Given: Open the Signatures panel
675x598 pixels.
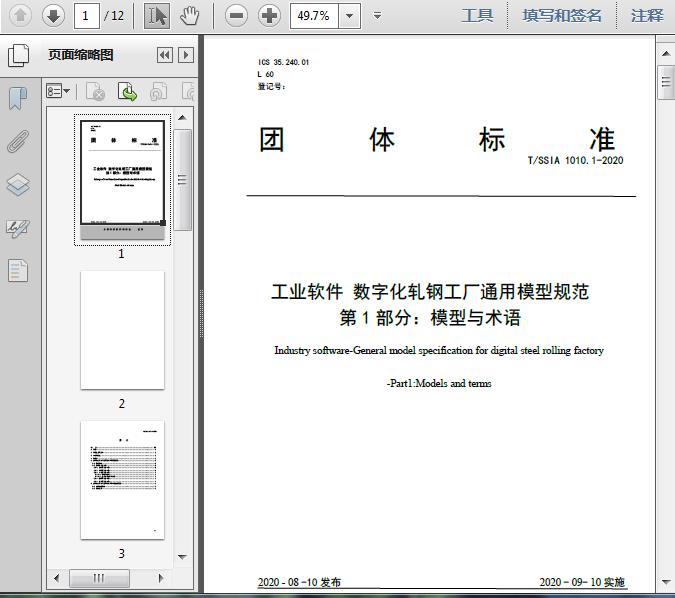Looking at the screenshot, I should [x=18, y=229].
